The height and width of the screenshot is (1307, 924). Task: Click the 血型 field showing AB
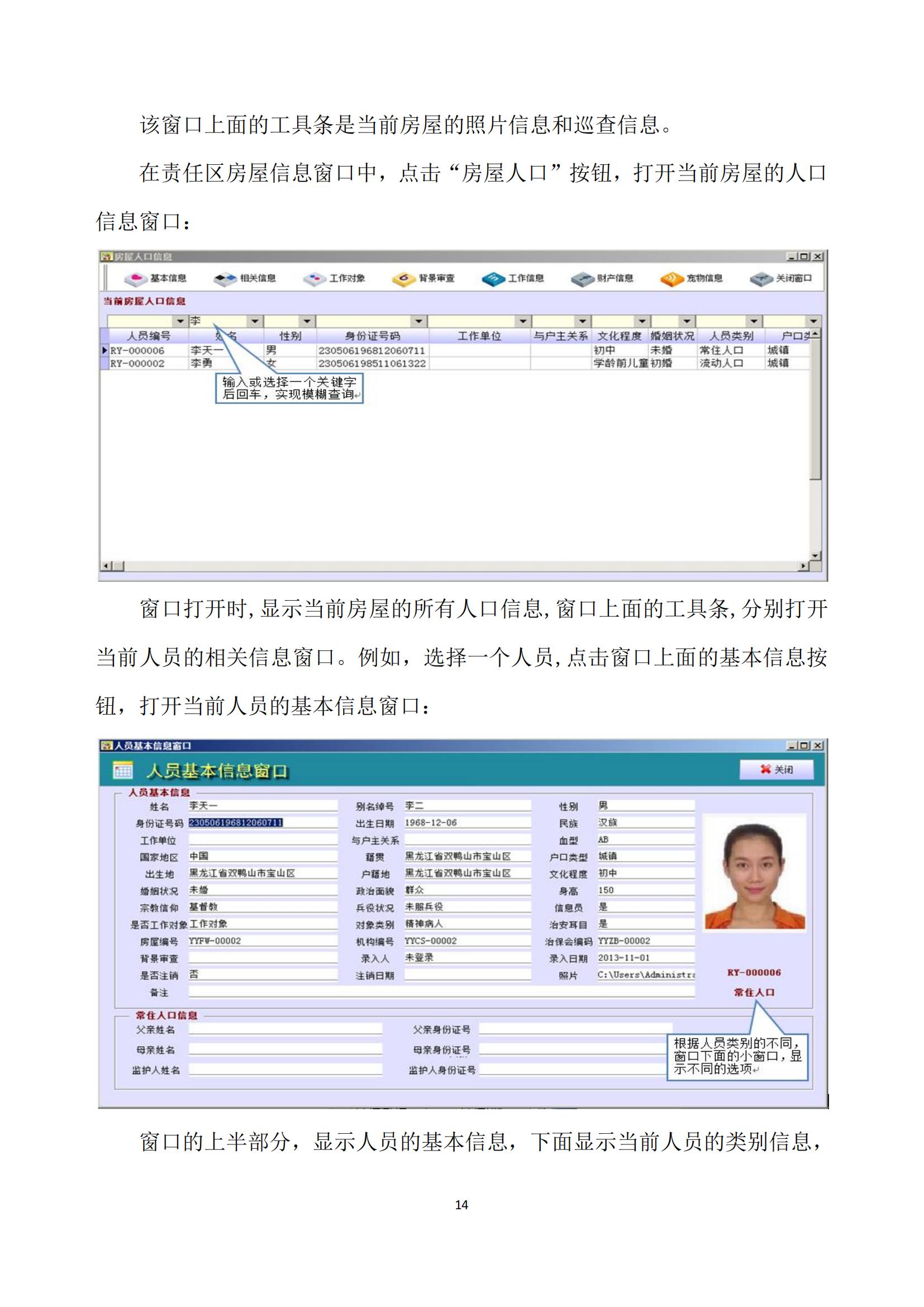tap(646, 840)
